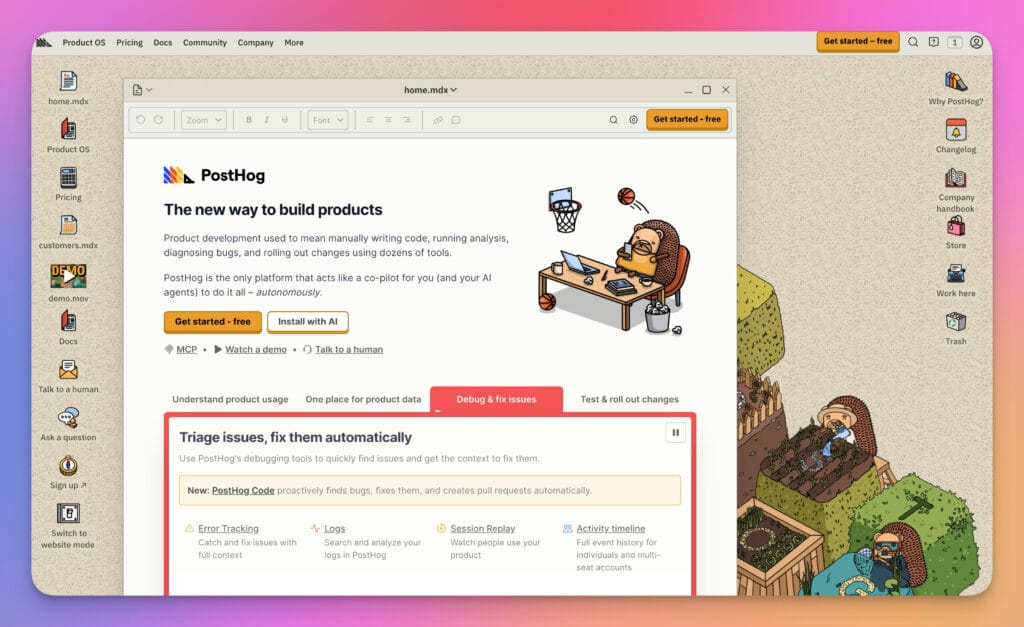Open the Trash desktop icon
1024x627 pixels.
tap(955, 321)
